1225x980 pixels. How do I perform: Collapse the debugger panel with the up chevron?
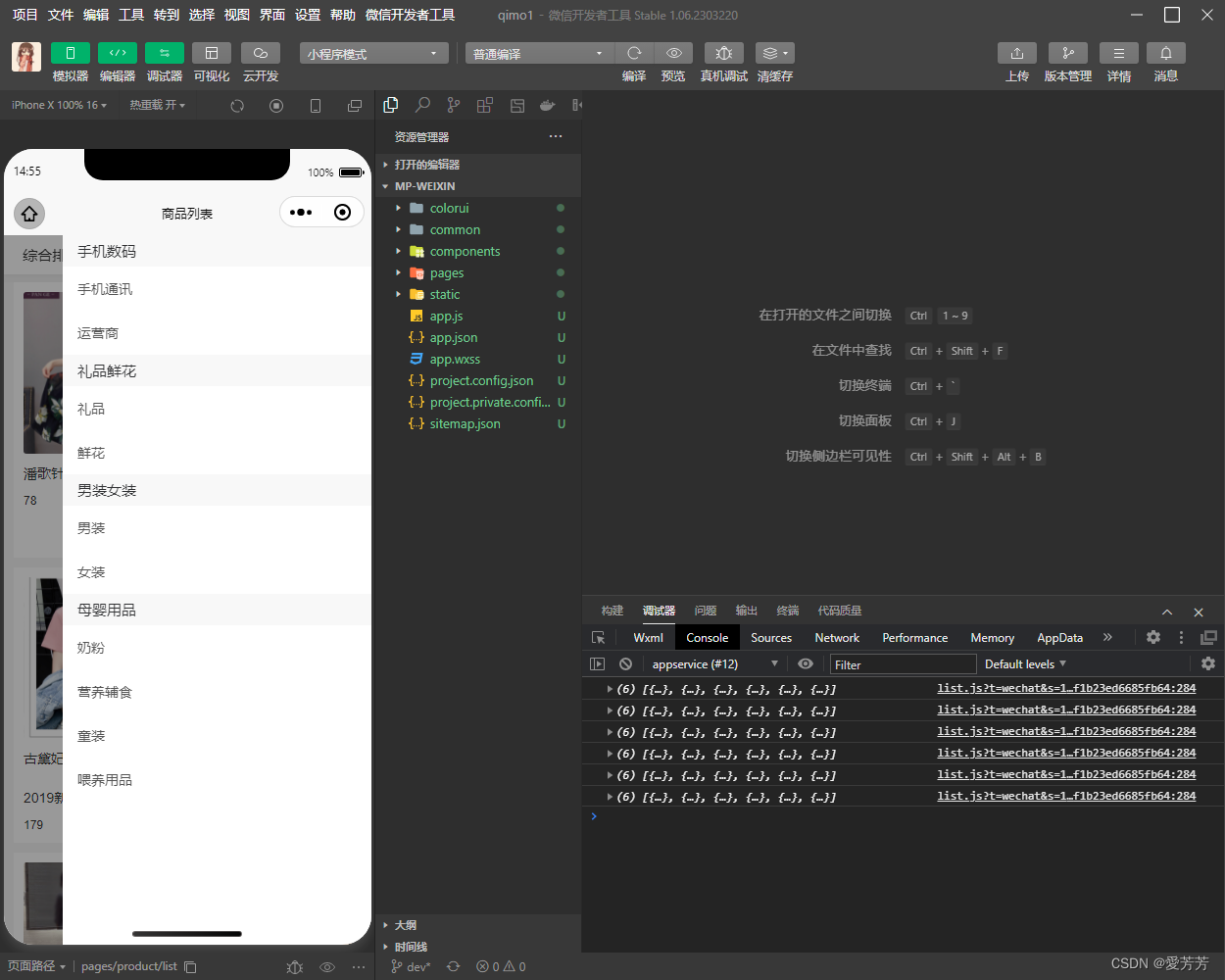(x=1167, y=612)
